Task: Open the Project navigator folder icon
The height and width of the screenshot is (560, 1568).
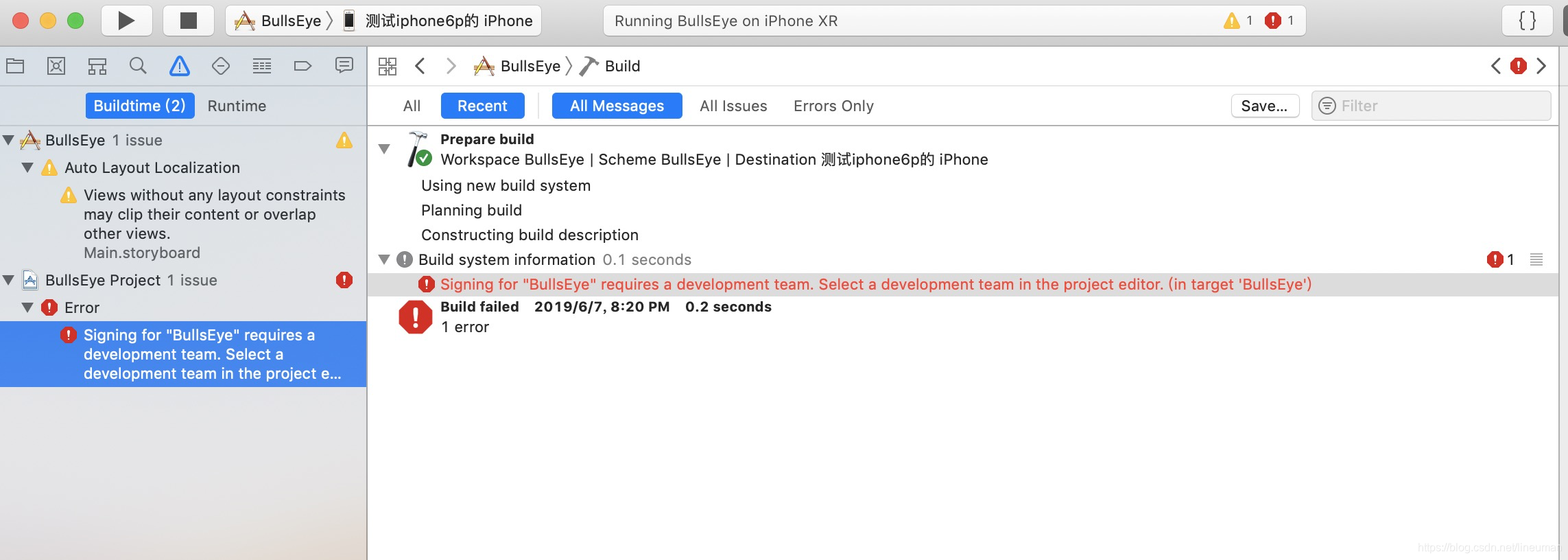Action: pos(15,66)
